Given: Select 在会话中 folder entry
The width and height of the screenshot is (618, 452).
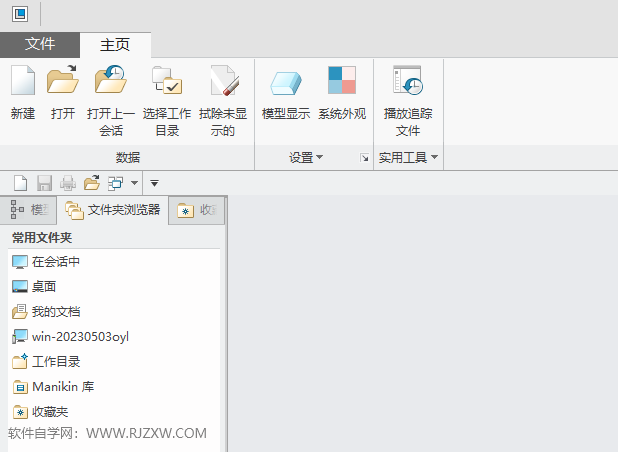Looking at the screenshot, I should pyautogui.click(x=46, y=262).
